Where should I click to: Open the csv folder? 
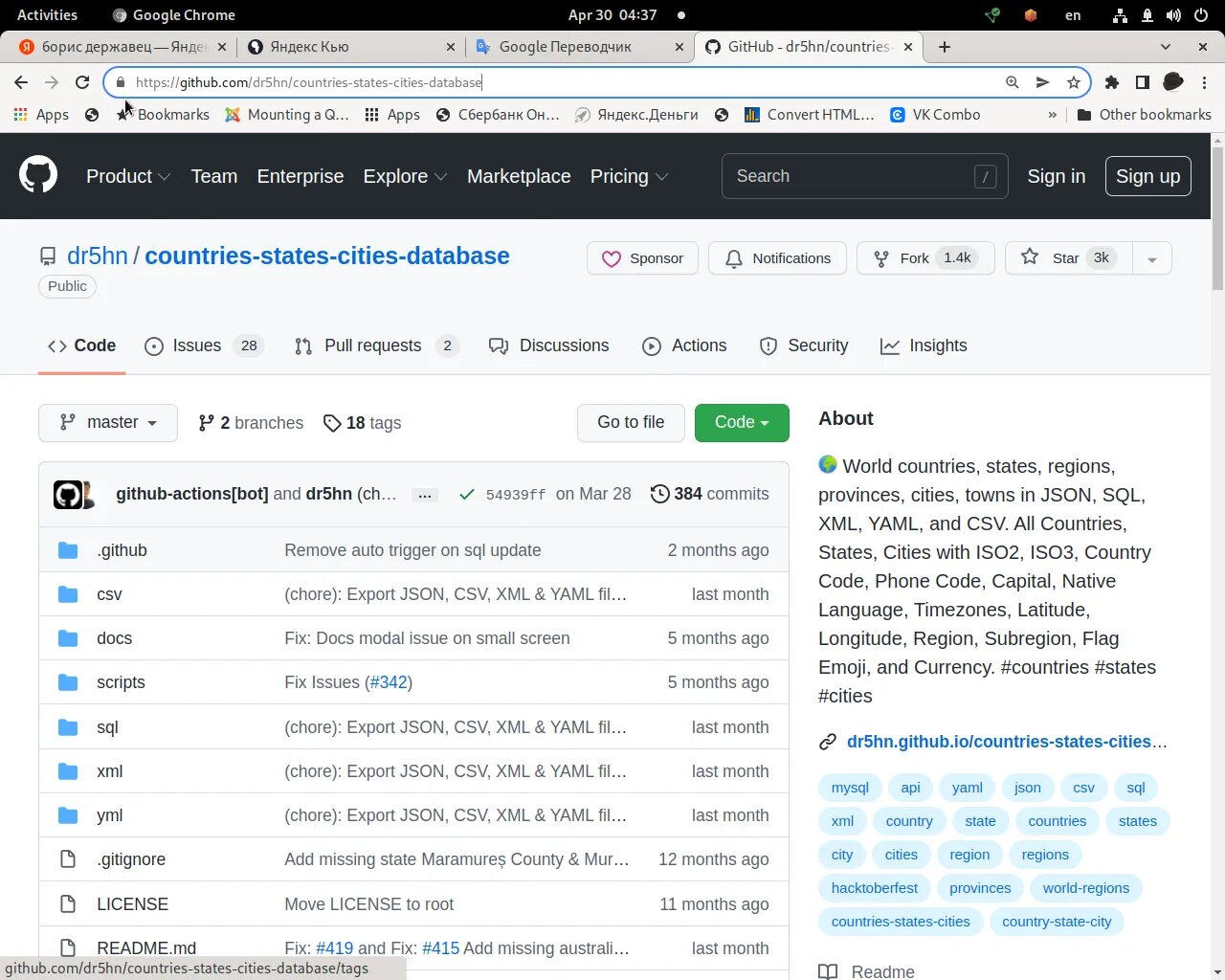[x=109, y=594]
